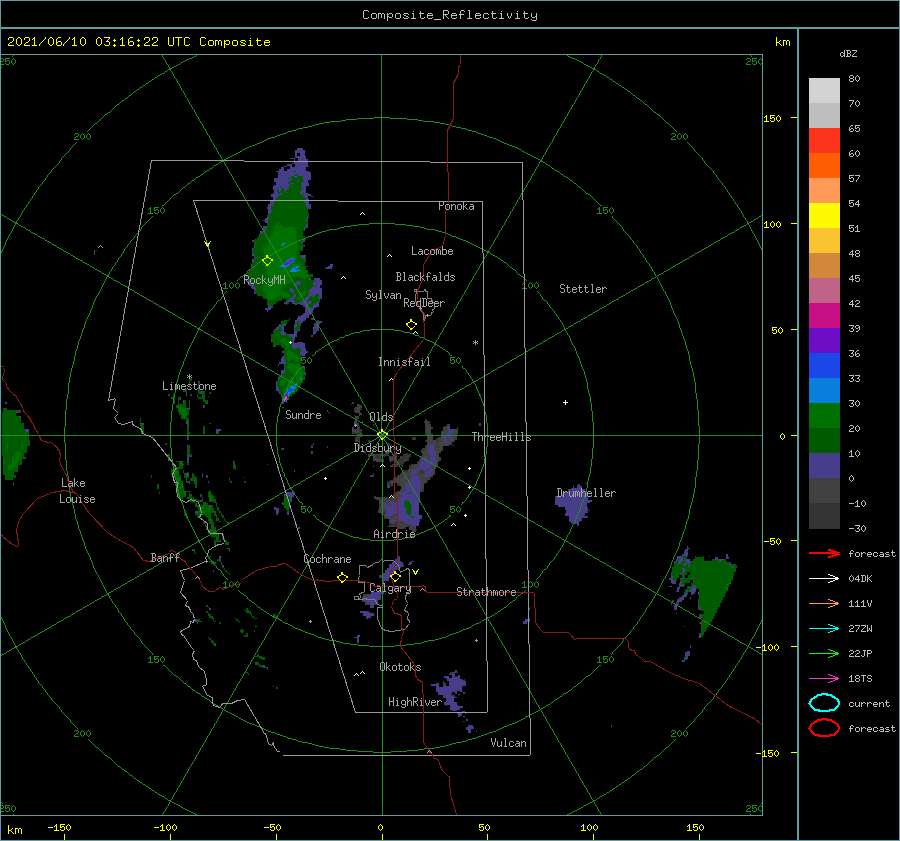Click the red forecast ellipse icon
The width and height of the screenshot is (900, 841).
click(x=824, y=728)
